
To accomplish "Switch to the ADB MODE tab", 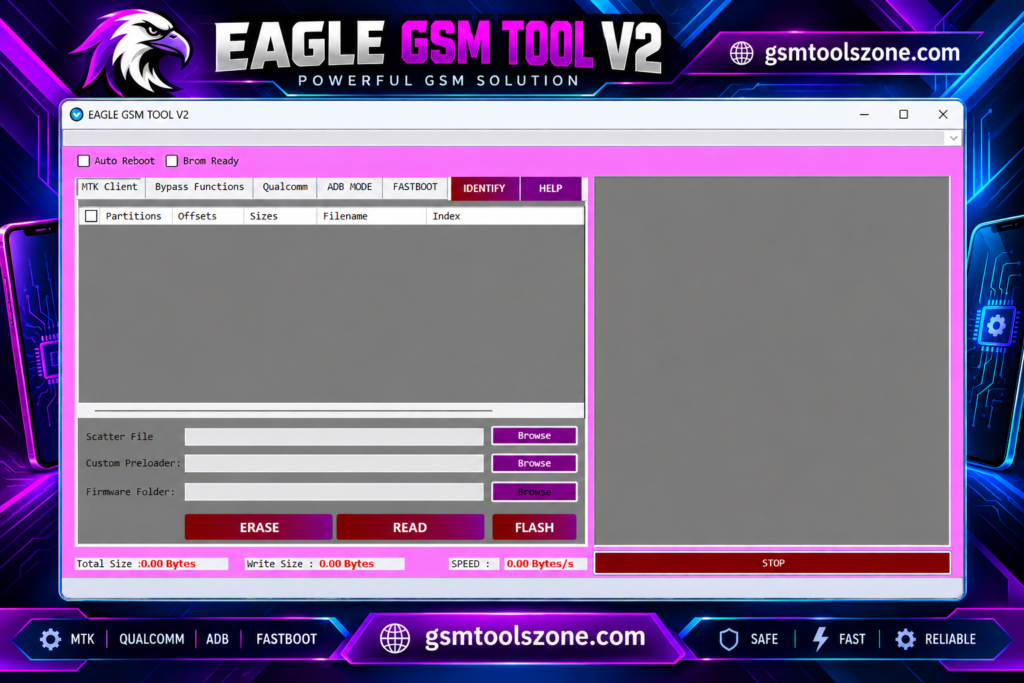I will pyautogui.click(x=349, y=187).
